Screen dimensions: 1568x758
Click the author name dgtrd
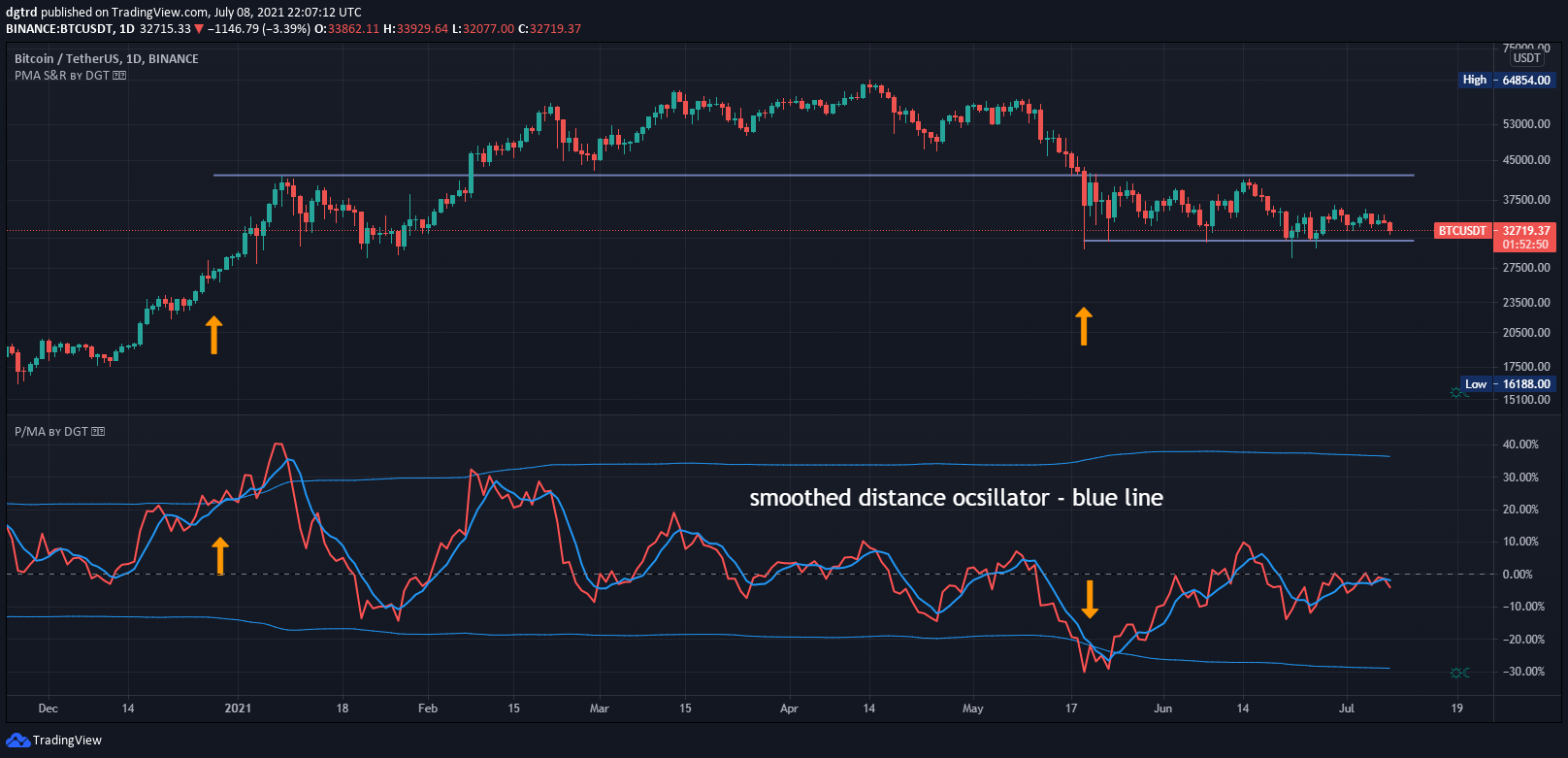tap(21, 13)
